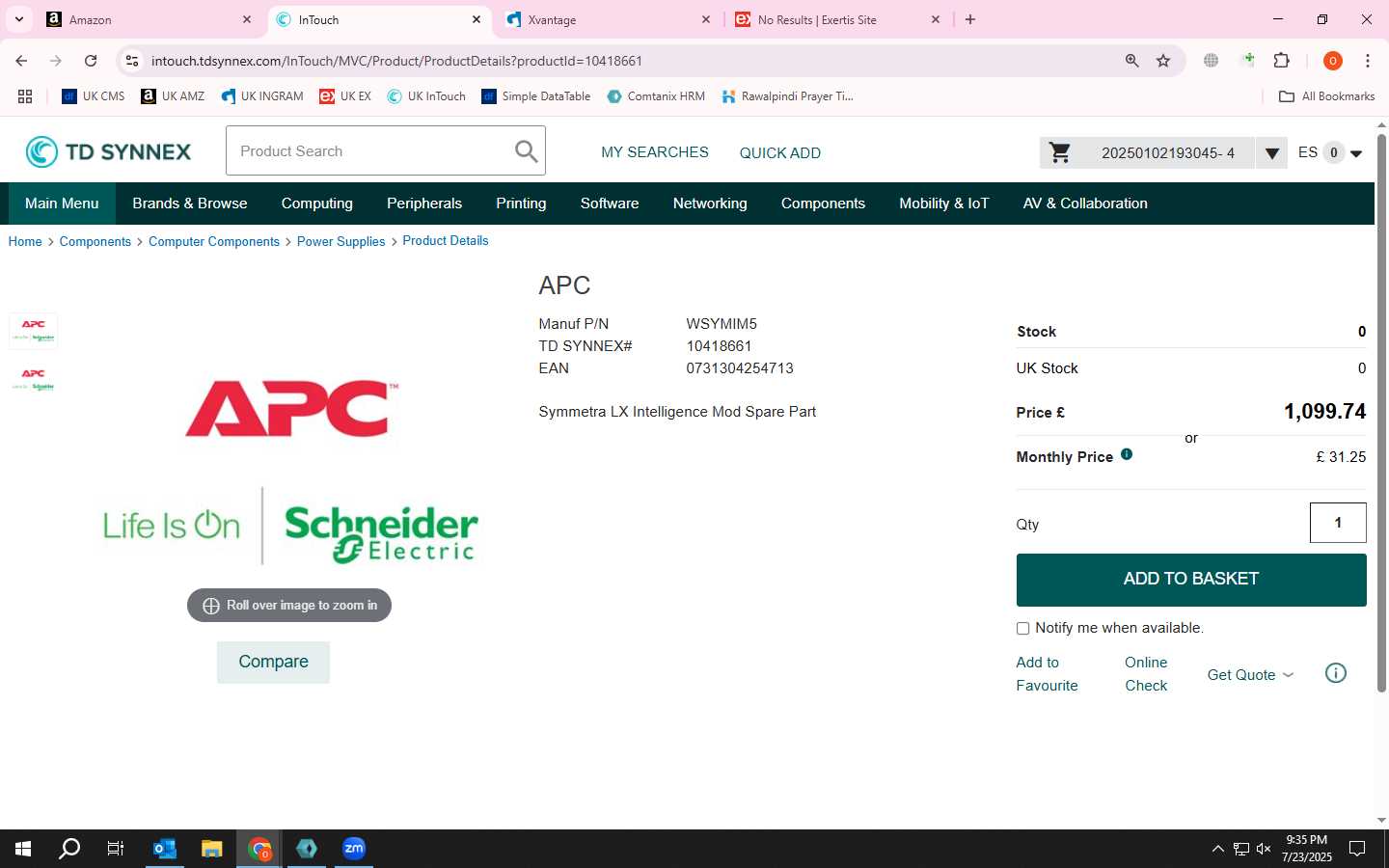Click Add to Favourite link
Viewport: 1389px width, 868px height.
point(1047,674)
